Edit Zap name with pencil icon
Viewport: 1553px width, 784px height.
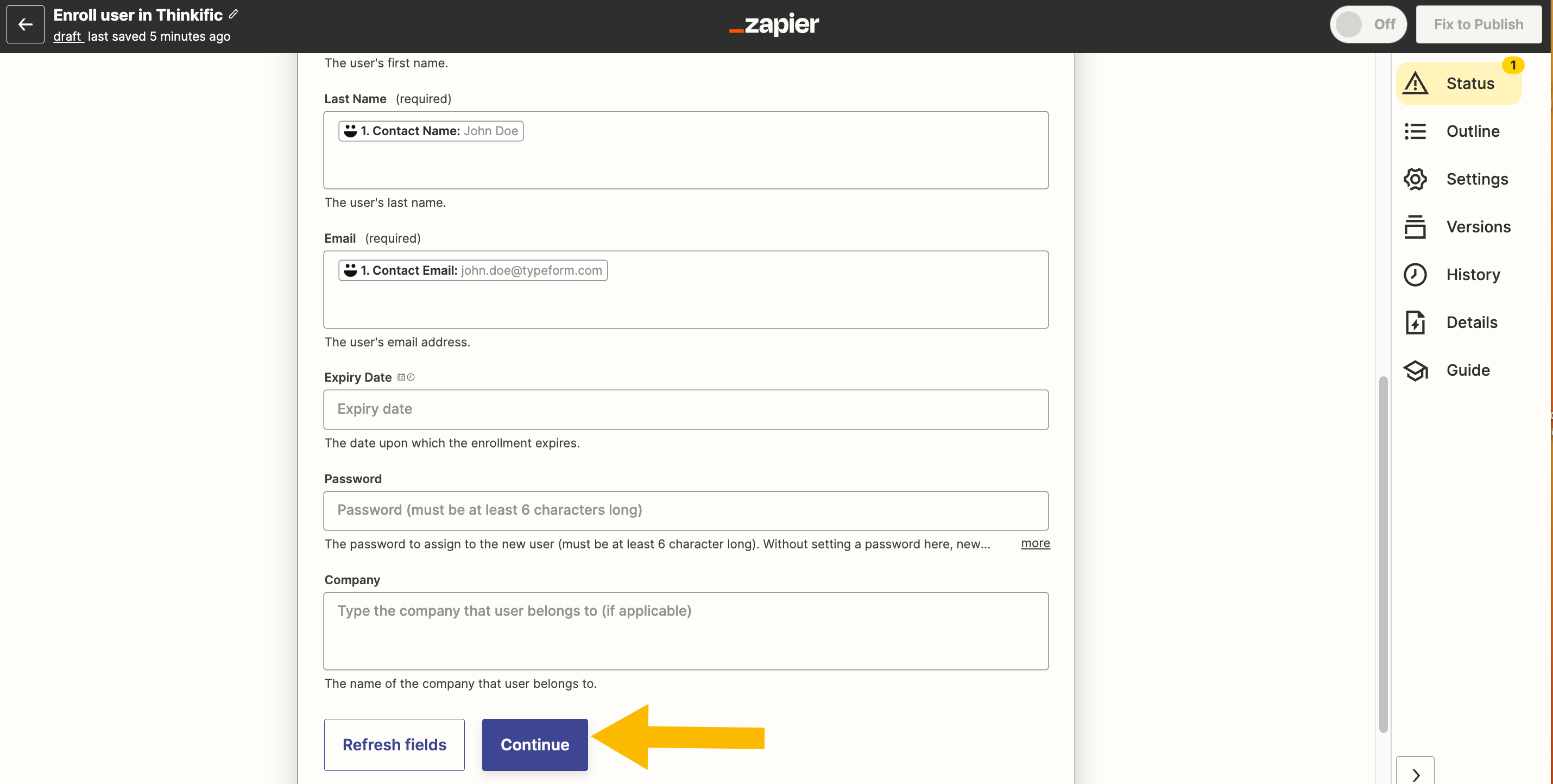tap(234, 14)
